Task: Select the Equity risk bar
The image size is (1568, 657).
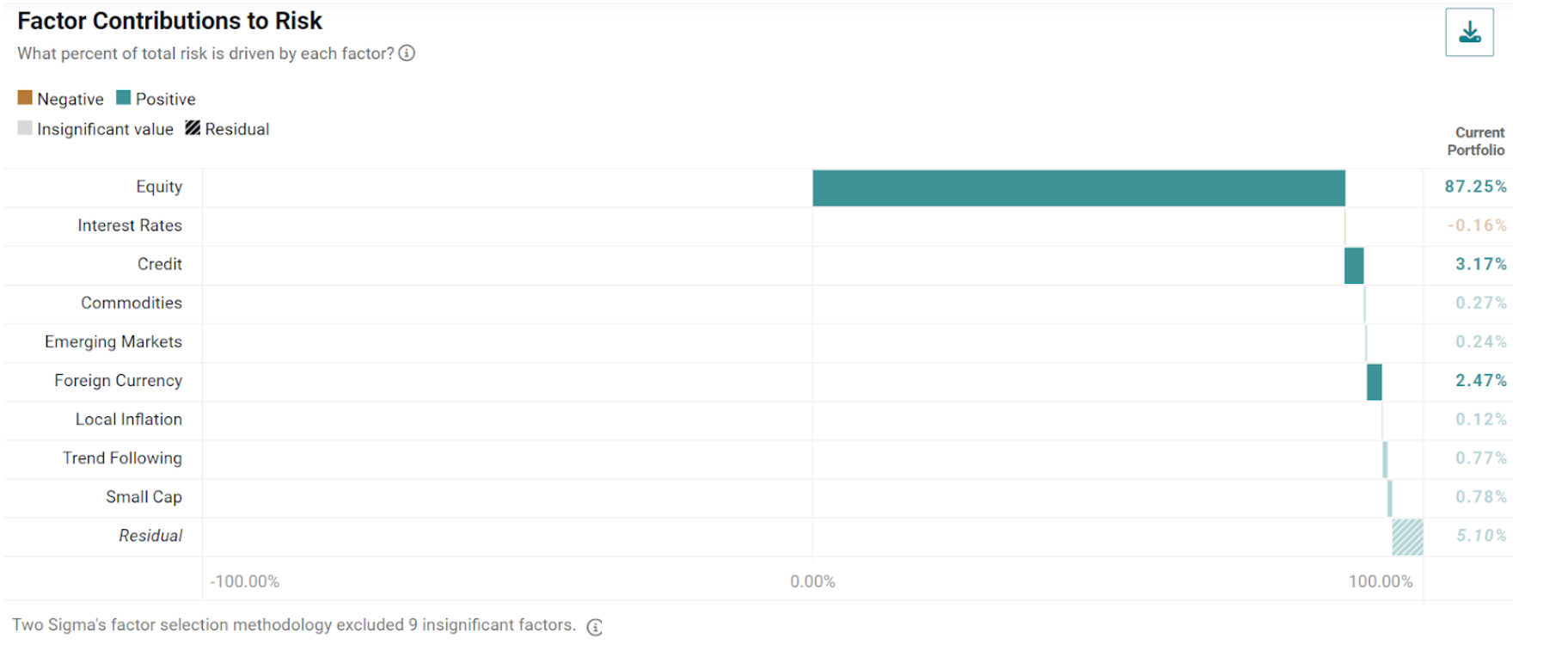Action: 1079,188
